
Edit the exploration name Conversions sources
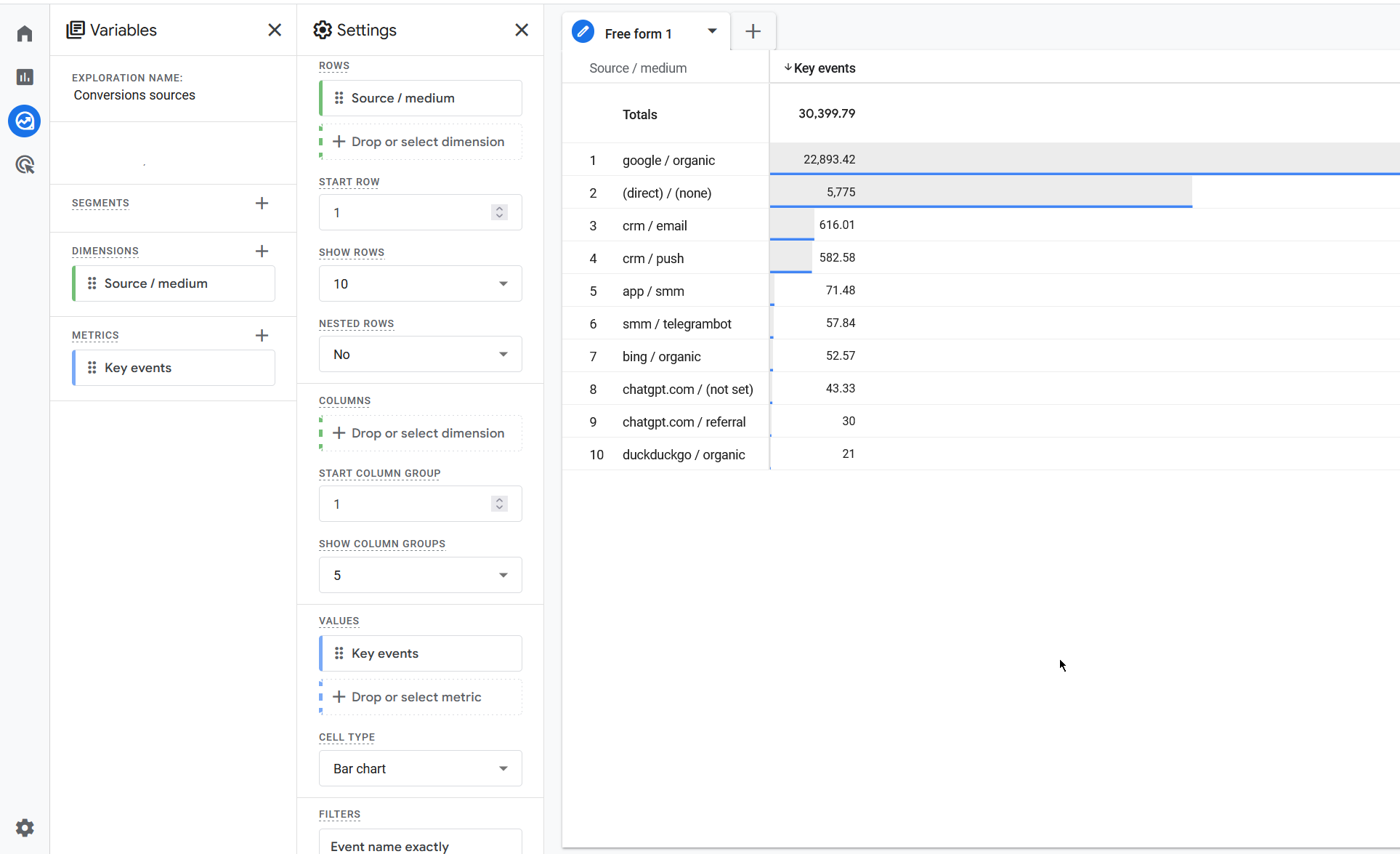pos(134,95)
